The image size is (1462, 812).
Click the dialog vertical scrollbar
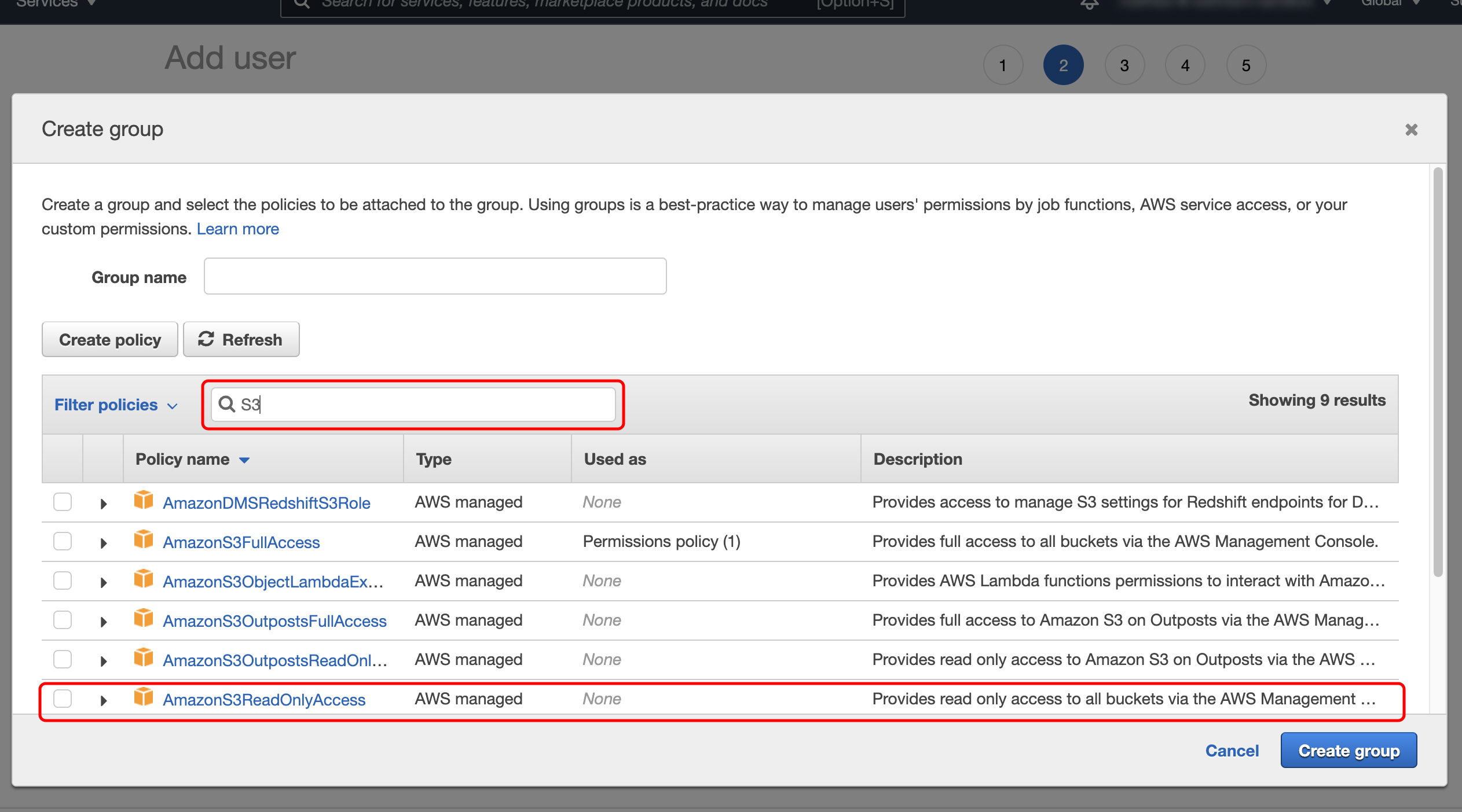tap(1438, 372)
